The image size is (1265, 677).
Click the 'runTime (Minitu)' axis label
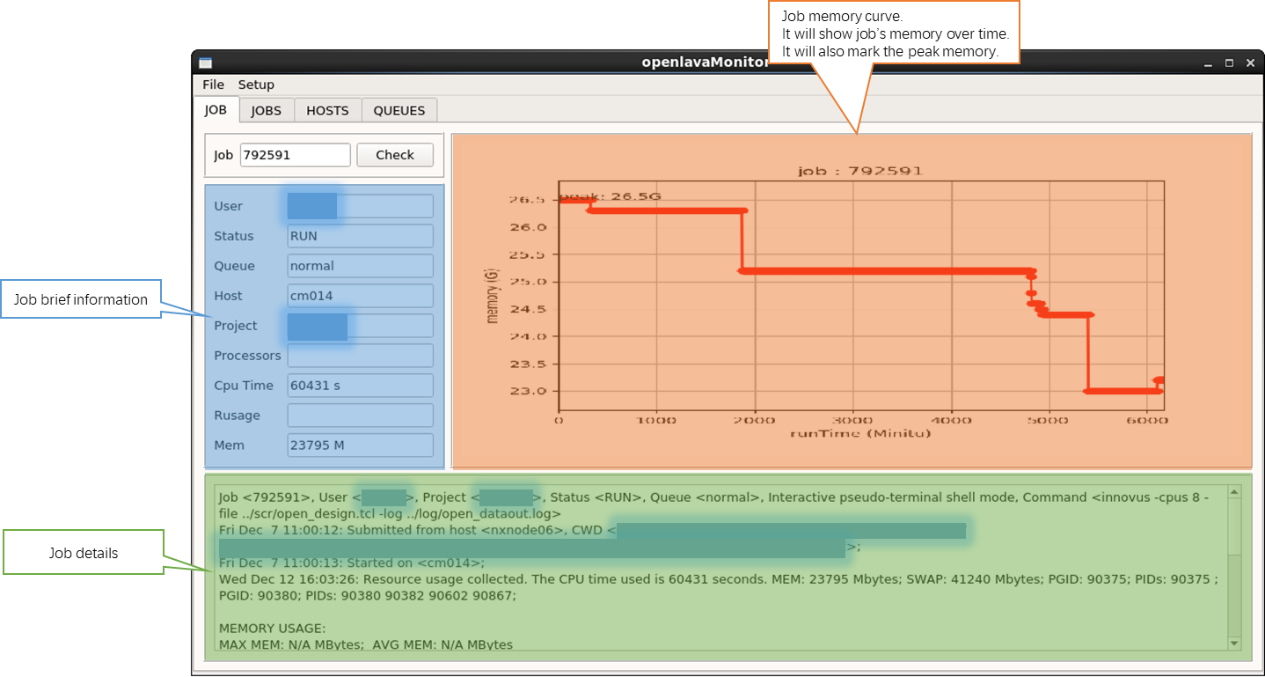860,433
